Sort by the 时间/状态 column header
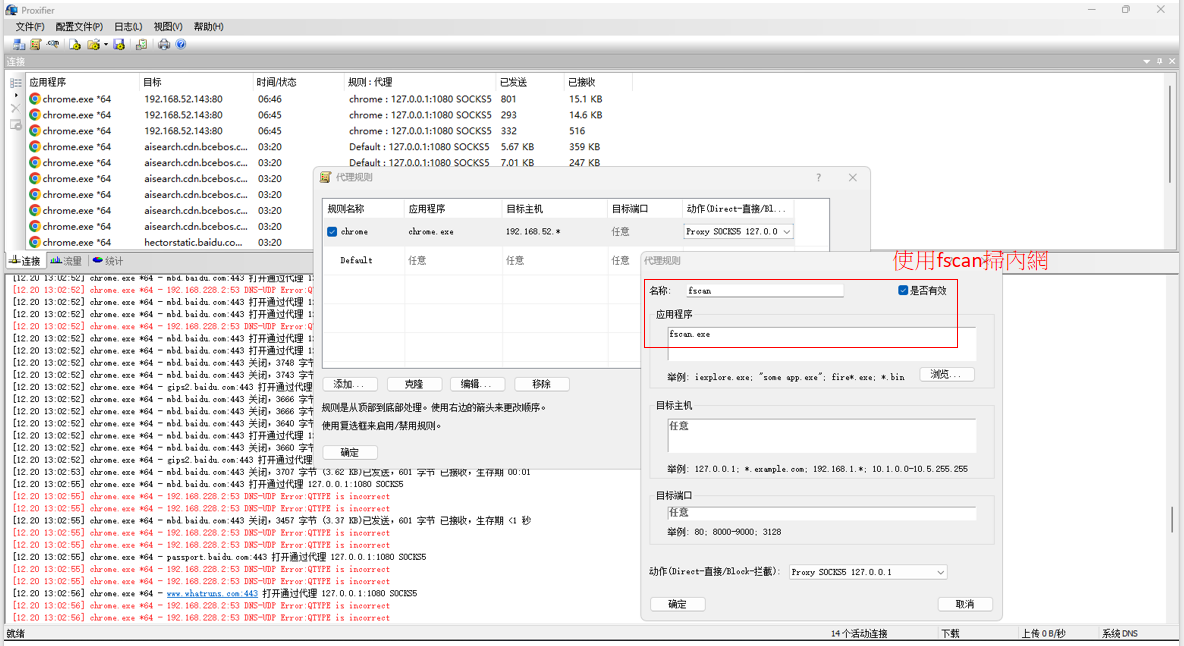The image size is (1184, 646). coord(299,82)
